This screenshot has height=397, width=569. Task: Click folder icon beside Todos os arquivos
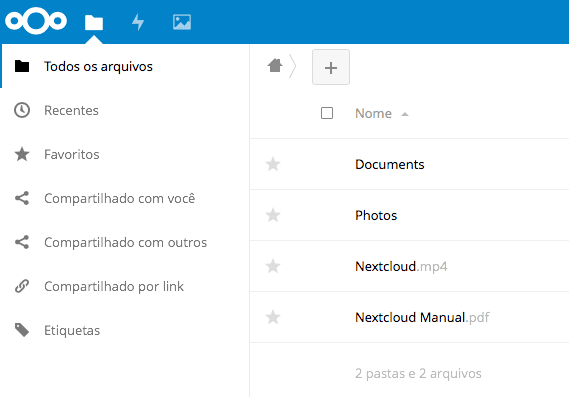tap(22, 66)
